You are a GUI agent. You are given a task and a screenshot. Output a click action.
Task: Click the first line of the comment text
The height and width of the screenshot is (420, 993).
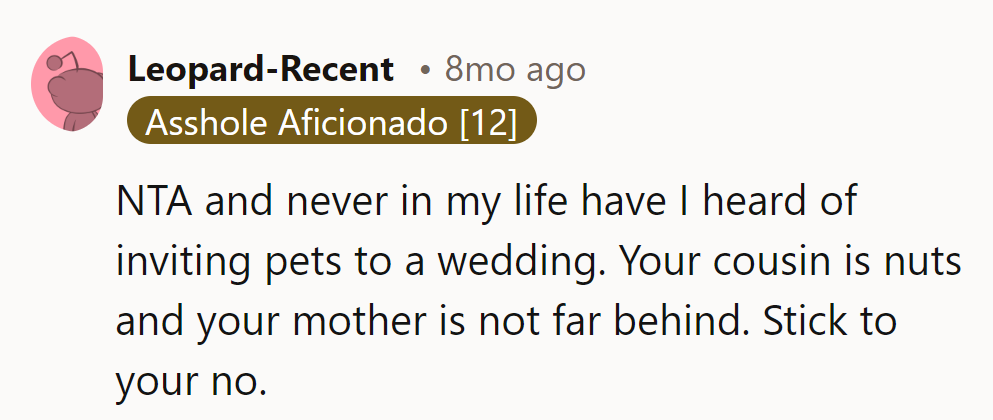tap(486, 203)
